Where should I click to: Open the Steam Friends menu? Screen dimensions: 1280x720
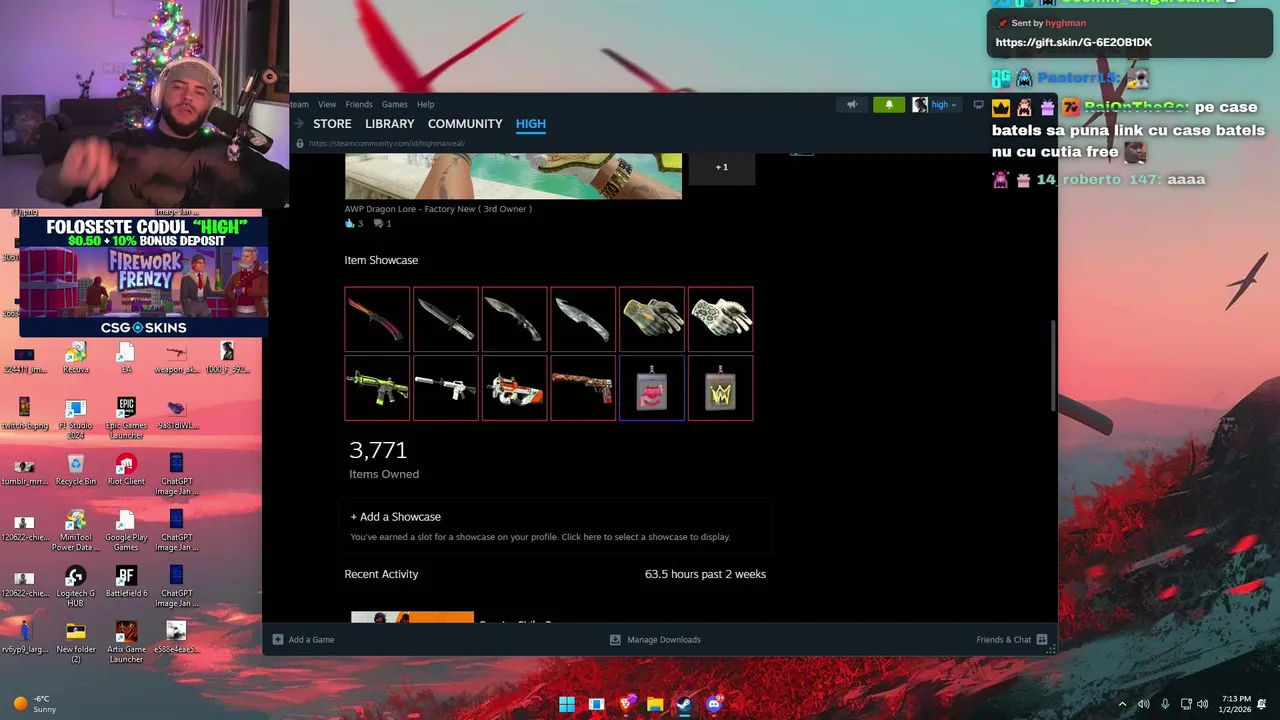click(x=359, y=104)
